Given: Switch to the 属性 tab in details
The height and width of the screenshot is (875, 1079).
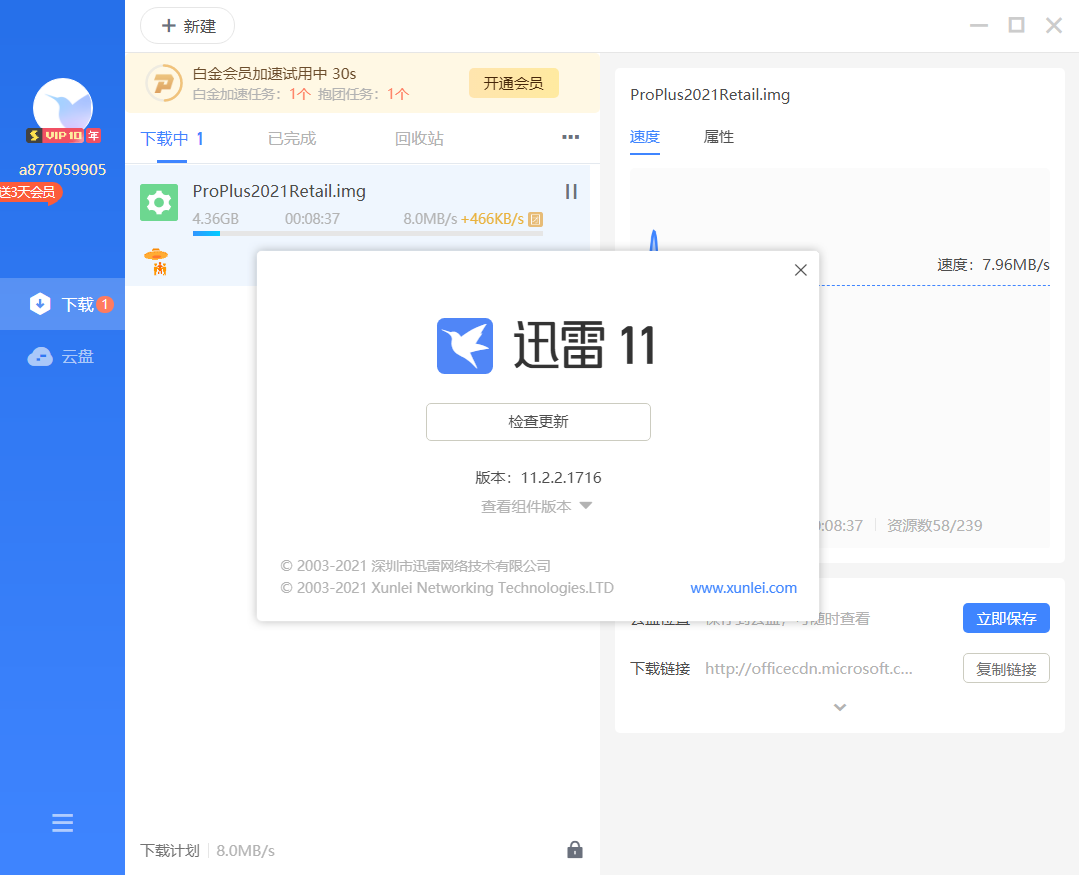Looking at the screenshot, I should 718,137.
